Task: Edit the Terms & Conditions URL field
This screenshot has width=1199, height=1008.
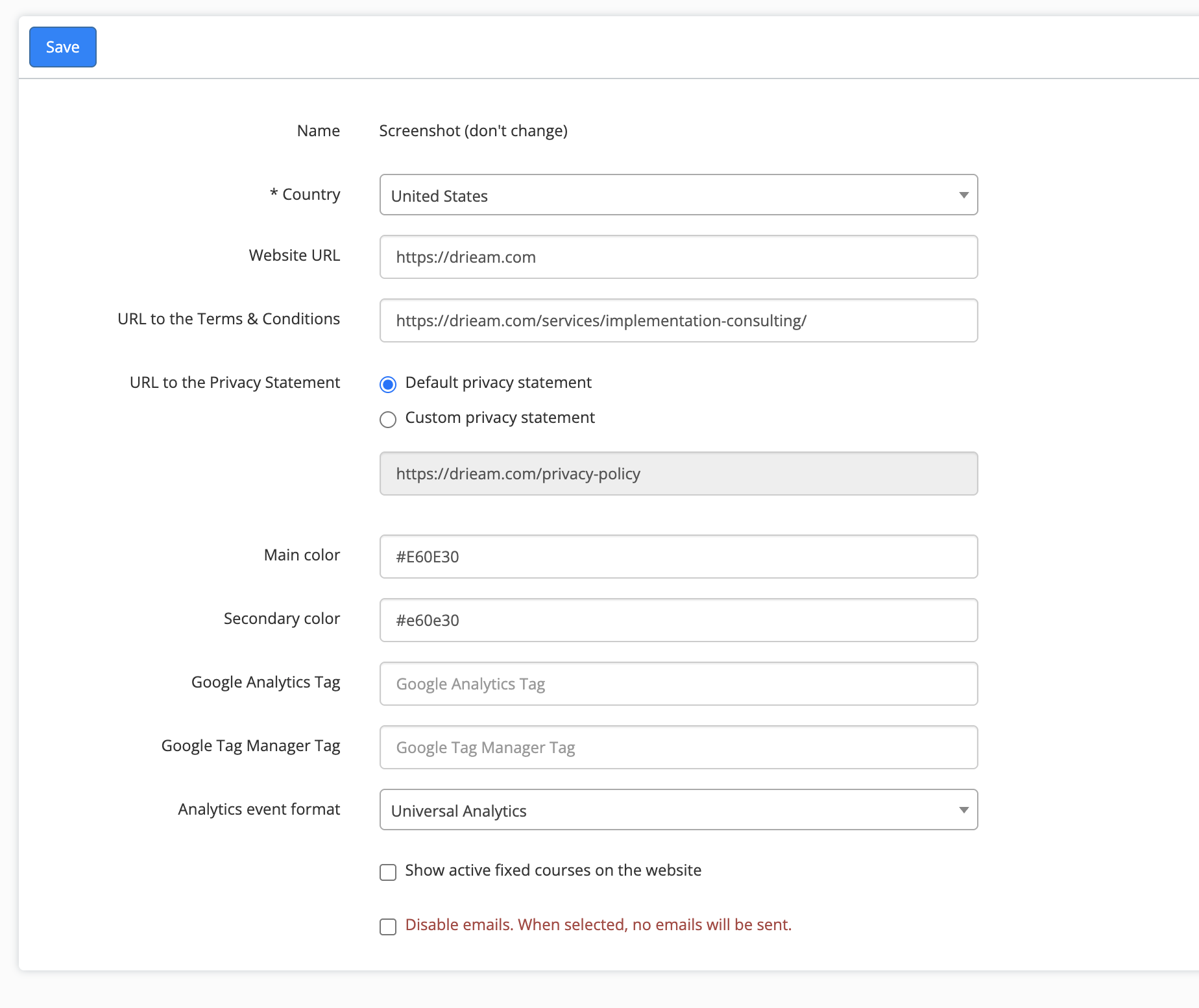Action: click(x=678, y=321)
